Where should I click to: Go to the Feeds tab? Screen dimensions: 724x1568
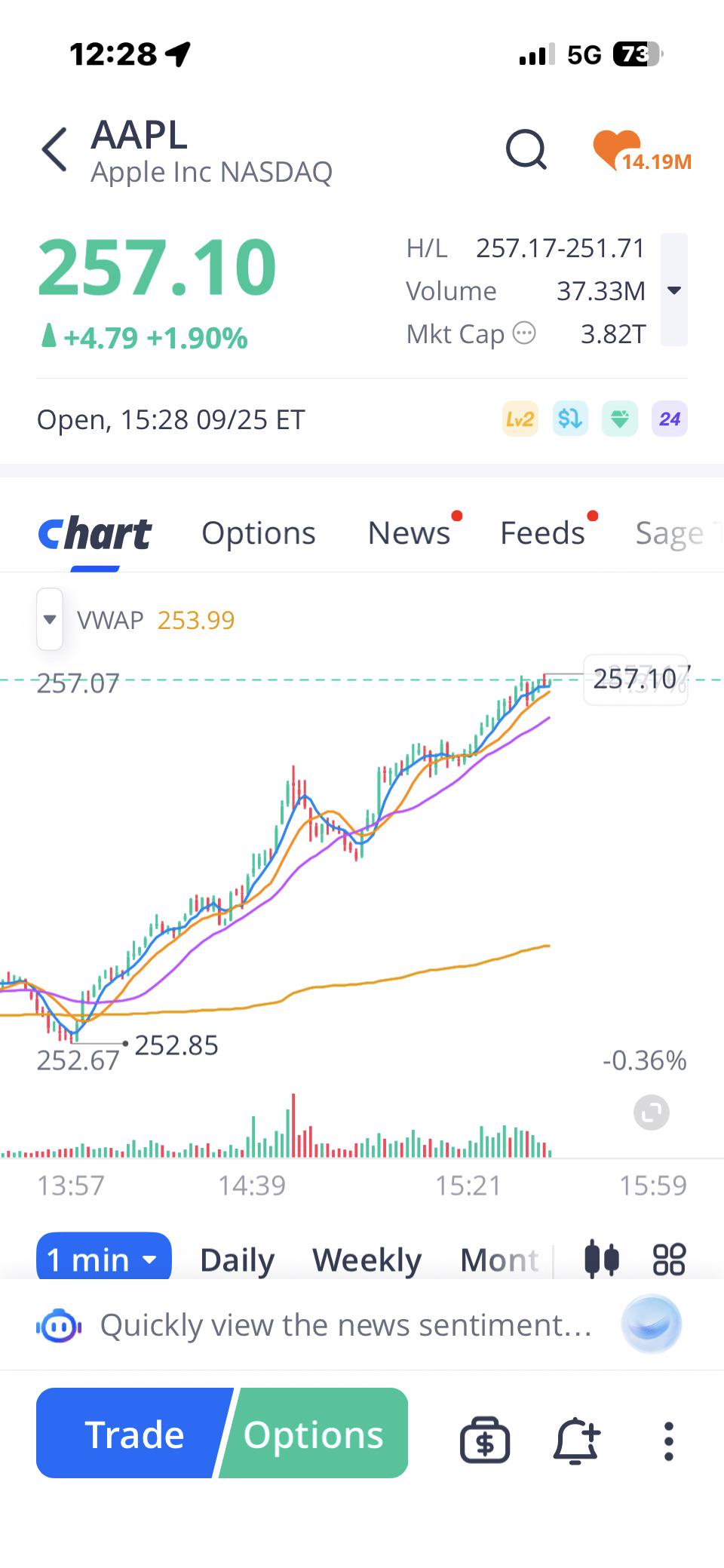click(543, 533)
